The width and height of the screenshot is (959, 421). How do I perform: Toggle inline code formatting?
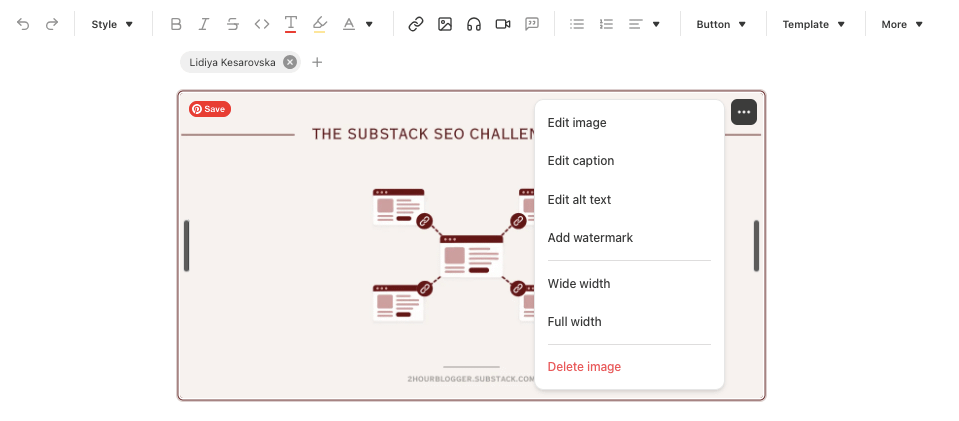[x=262, y=24]
